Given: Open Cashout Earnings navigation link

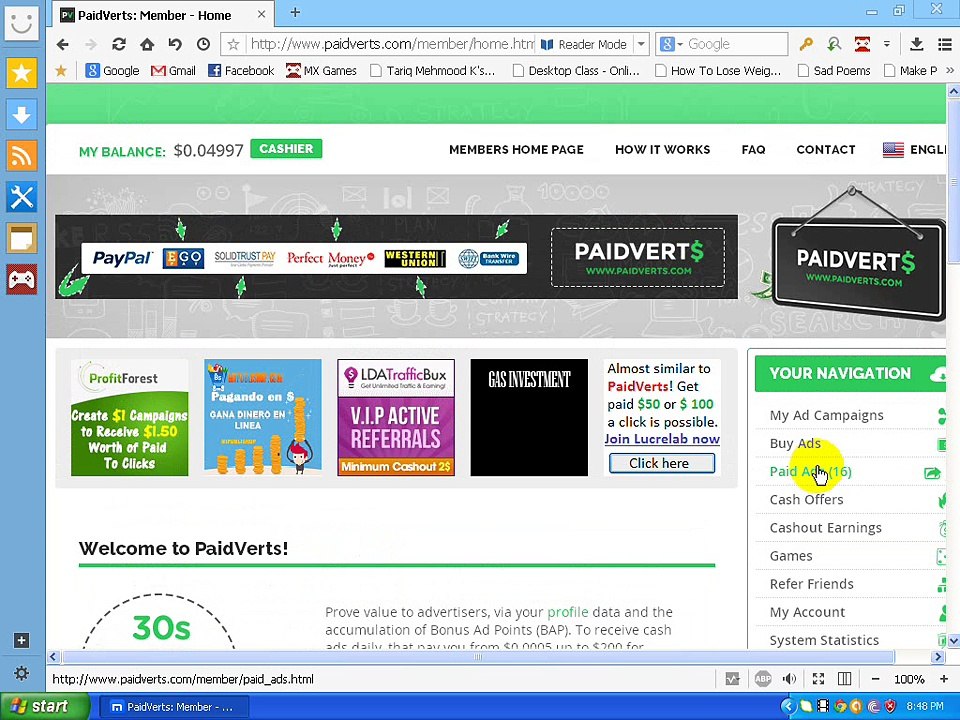Looking at the screenshot, I should click(x=825, y=528).
